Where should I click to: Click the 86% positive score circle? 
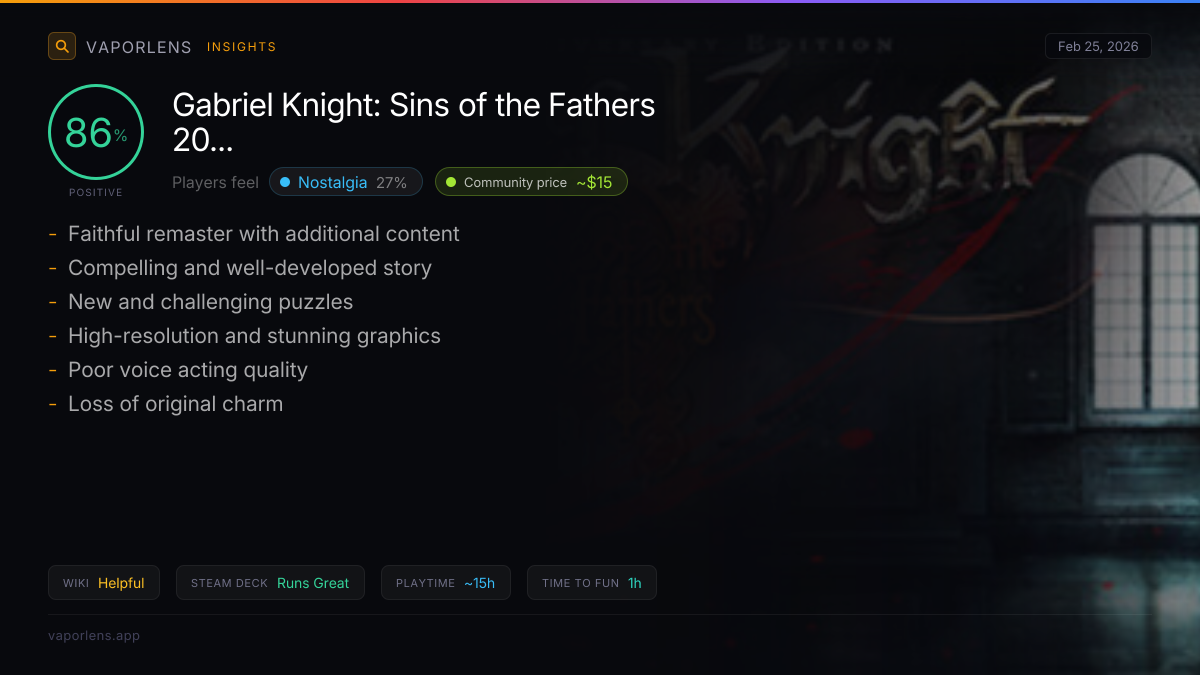point(96,133)
